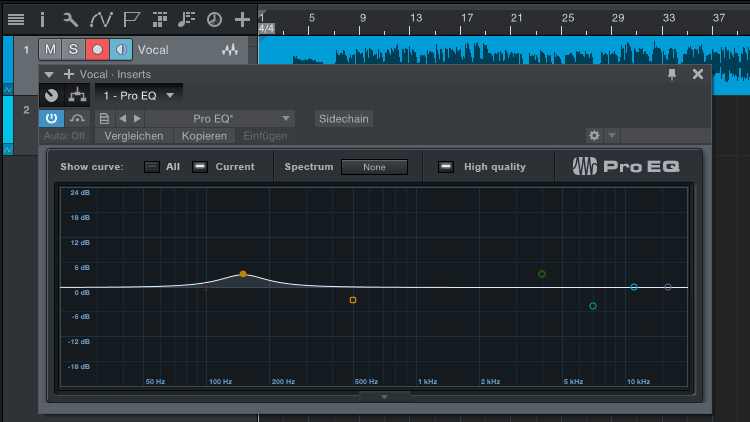This screenshot has height=422, width=750.
Task: Click the Pro EQ logo
Action: click(x=626, y=167)
